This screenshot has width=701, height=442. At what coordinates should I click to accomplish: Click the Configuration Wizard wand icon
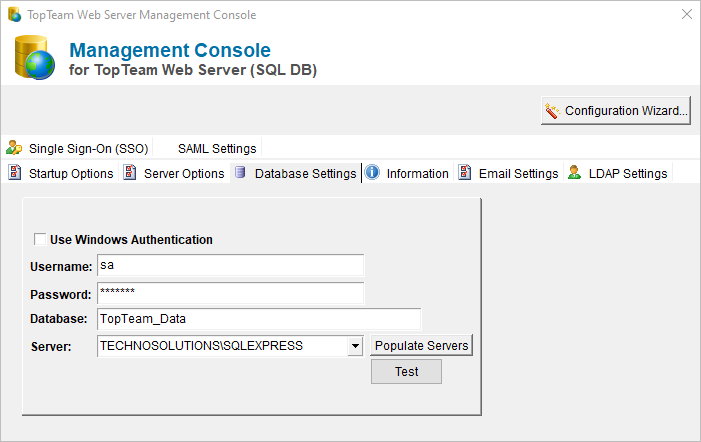coord(552,110)
